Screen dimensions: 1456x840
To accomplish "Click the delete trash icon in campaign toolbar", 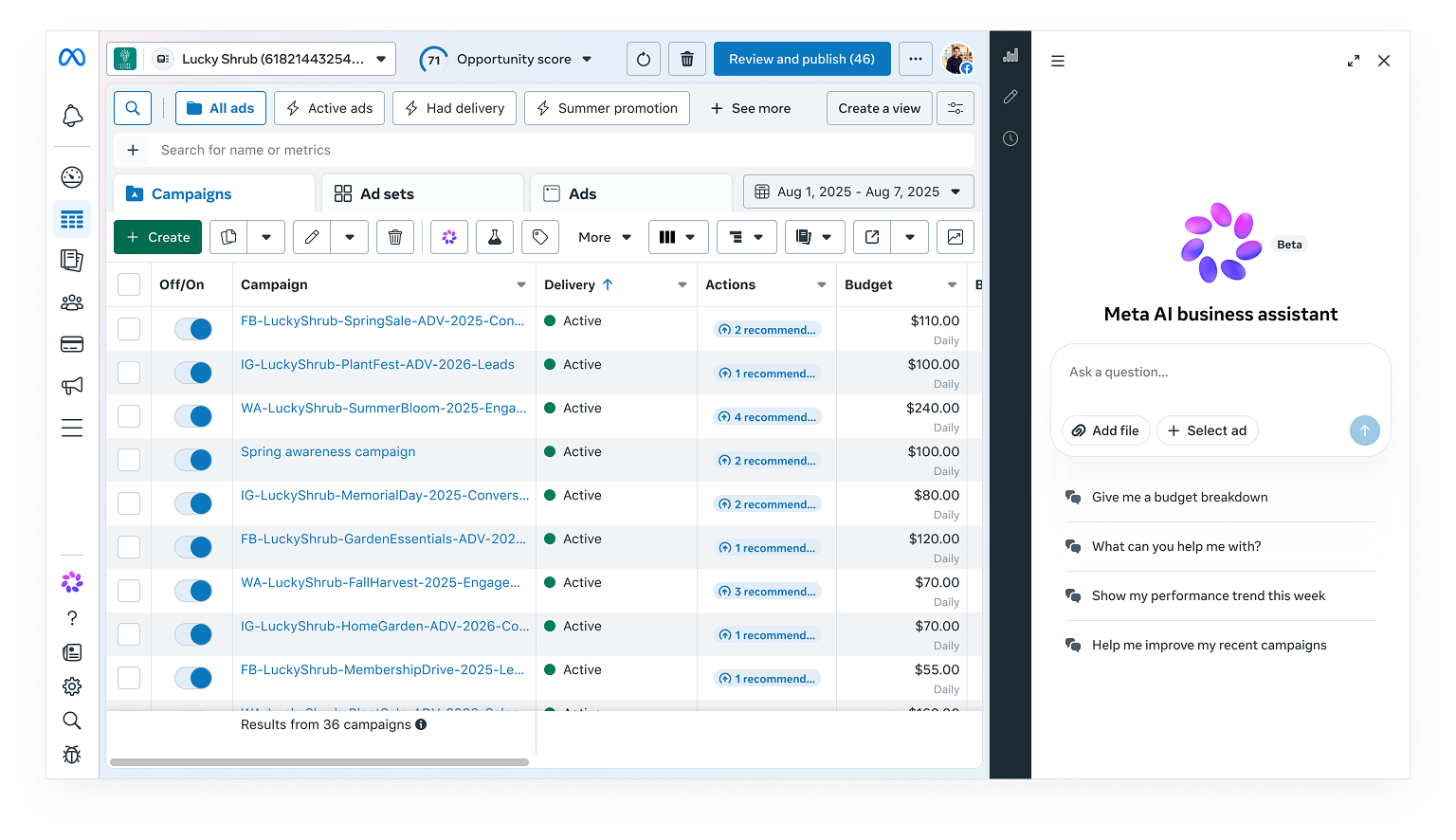I will (x=395, y=237).
